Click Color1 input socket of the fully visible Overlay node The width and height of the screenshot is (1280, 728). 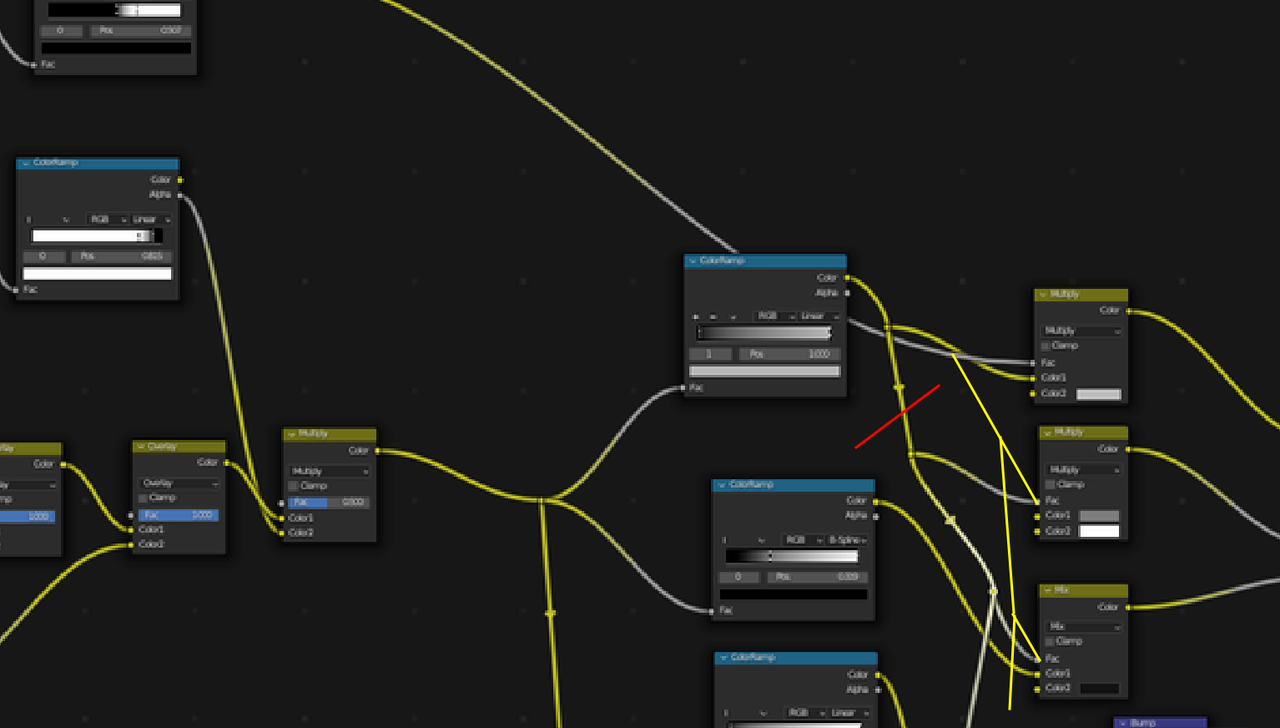coord(133,530)
